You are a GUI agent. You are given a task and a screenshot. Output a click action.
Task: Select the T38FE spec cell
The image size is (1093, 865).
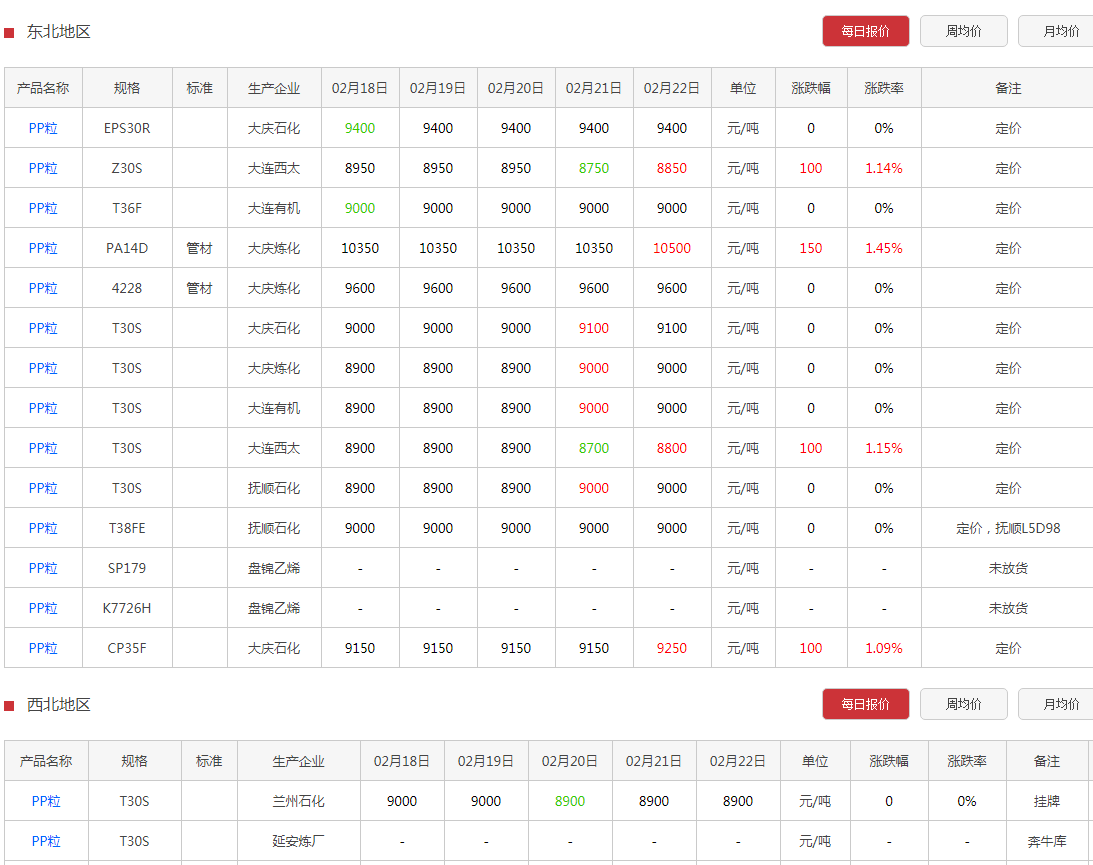127,528
